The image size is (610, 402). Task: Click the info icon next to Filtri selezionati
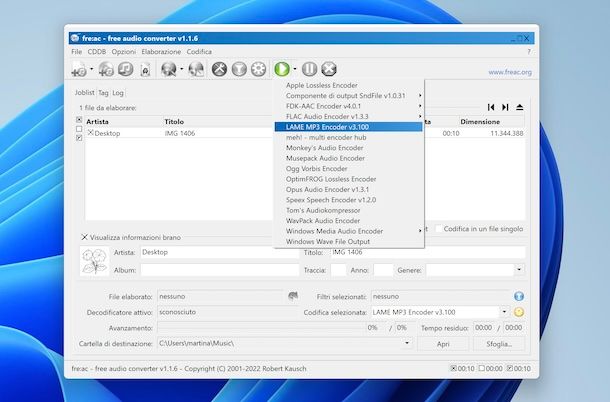click(519, 296)
